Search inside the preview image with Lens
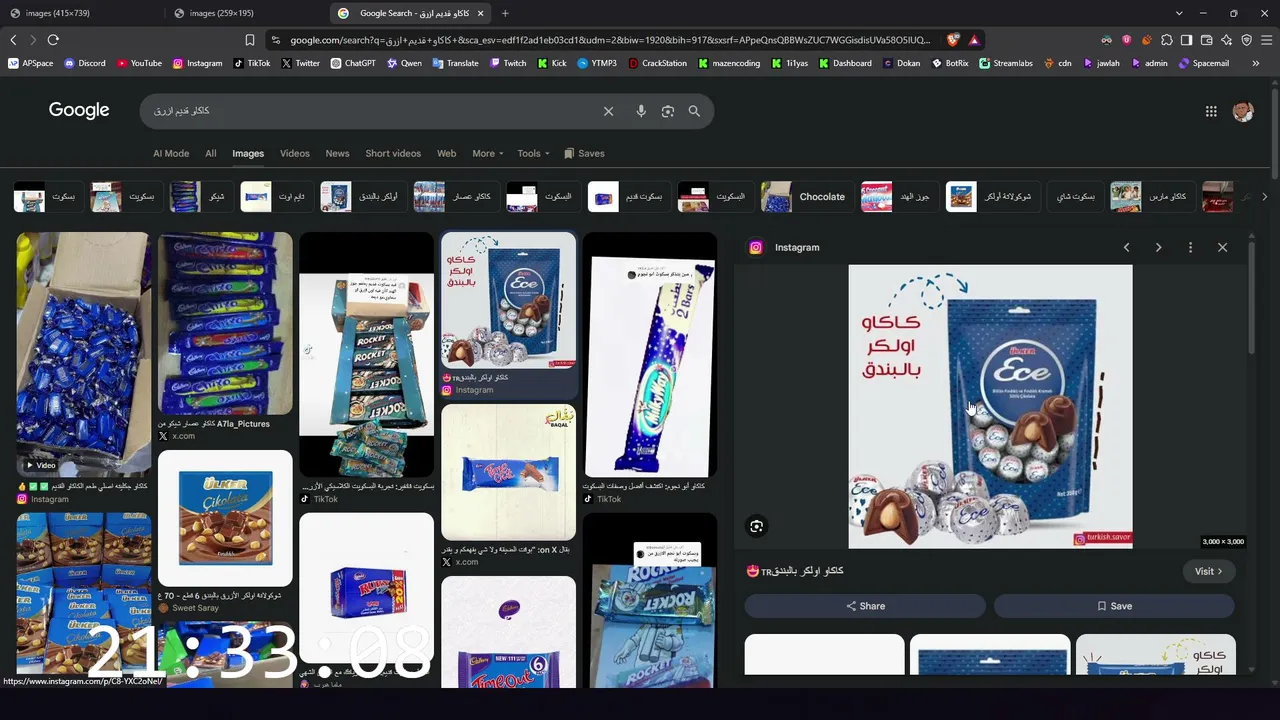 coord(757,526)
